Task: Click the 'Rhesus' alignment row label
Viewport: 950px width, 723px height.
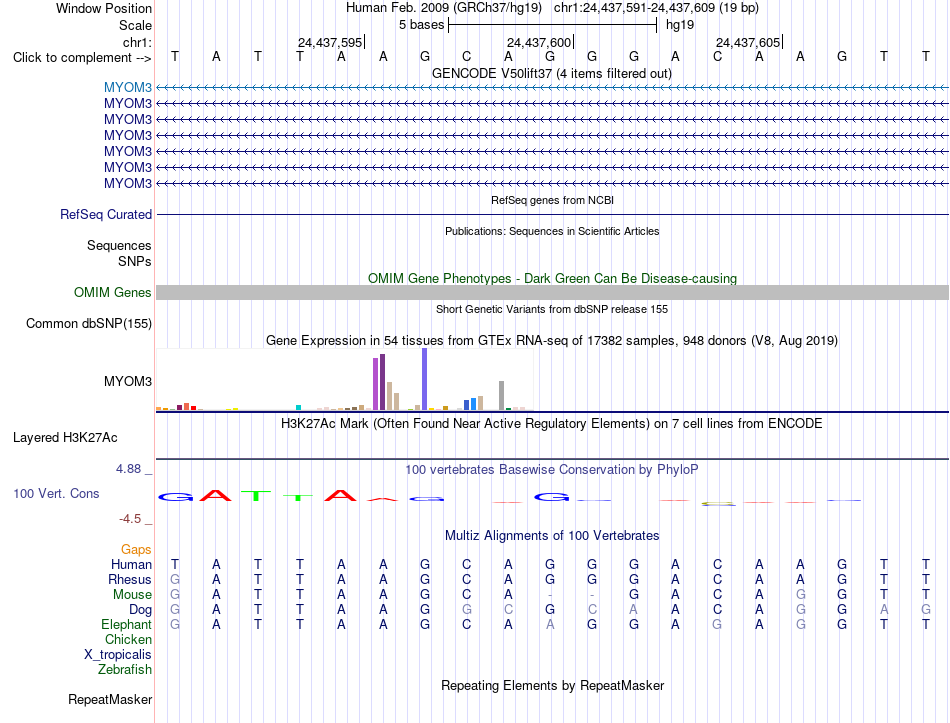Action: point(130,580)
